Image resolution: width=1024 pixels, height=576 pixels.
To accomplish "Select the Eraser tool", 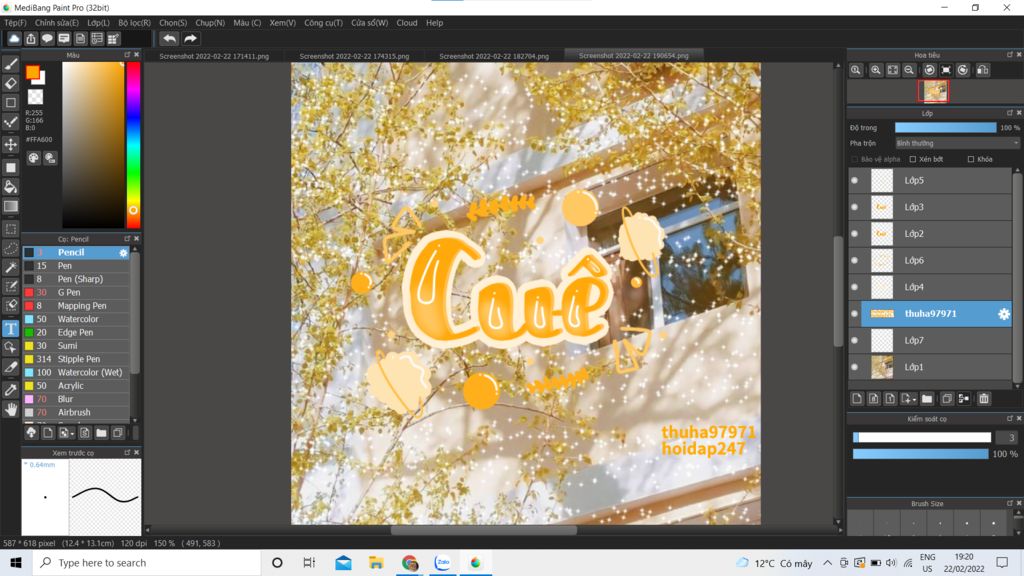I will (x=11, y=83).
